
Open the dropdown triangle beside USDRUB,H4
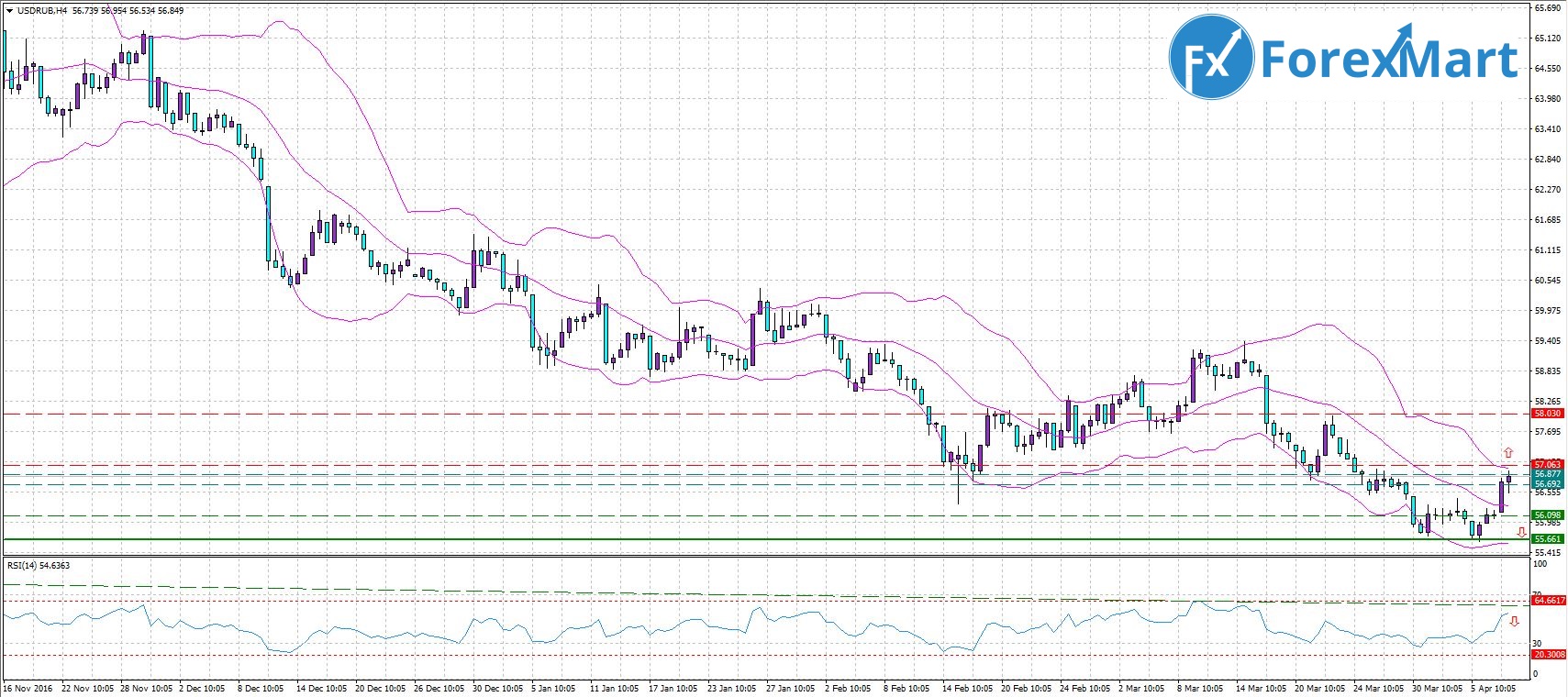click(x=8, y=11)
